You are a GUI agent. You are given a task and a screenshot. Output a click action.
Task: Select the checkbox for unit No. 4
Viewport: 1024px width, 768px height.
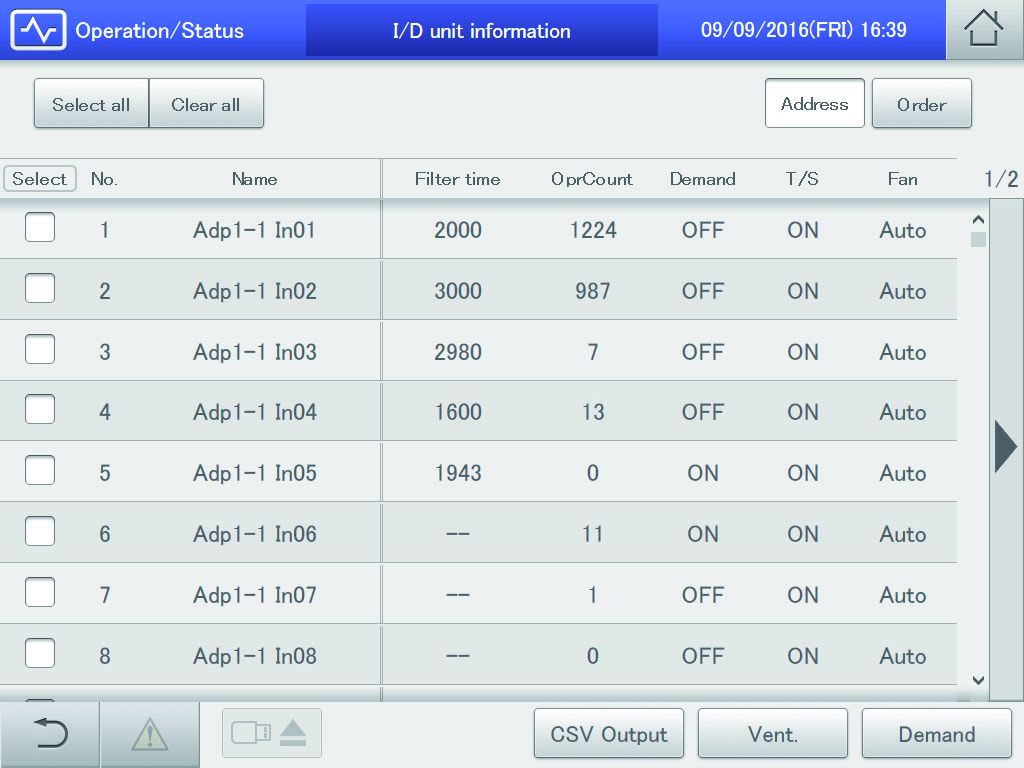tap(40, 411)
